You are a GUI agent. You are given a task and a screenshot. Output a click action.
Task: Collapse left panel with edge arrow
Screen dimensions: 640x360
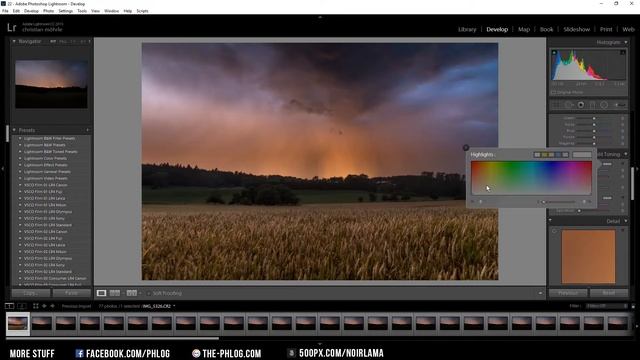coord(2,168)
